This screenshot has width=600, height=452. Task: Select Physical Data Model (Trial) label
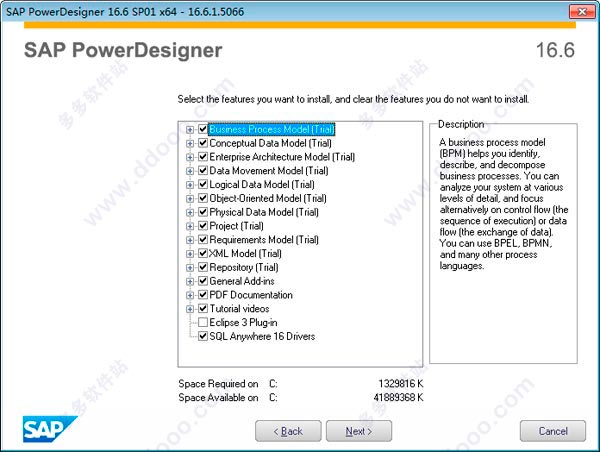[264, 212]
